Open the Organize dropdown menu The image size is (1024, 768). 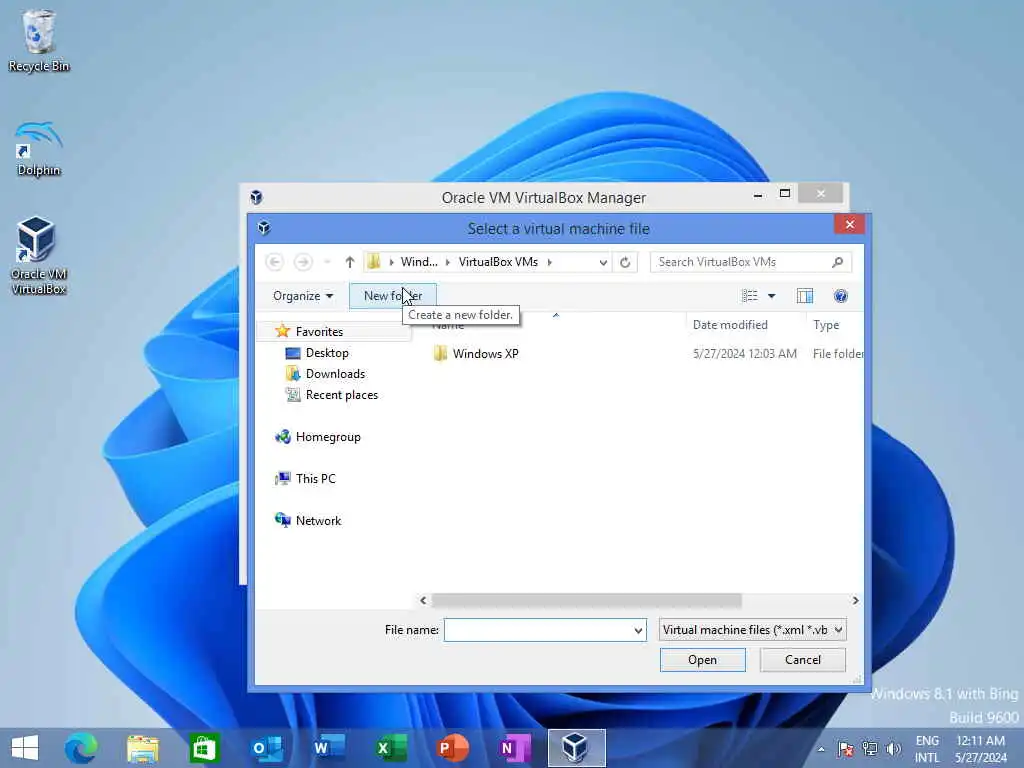(303, 296)
